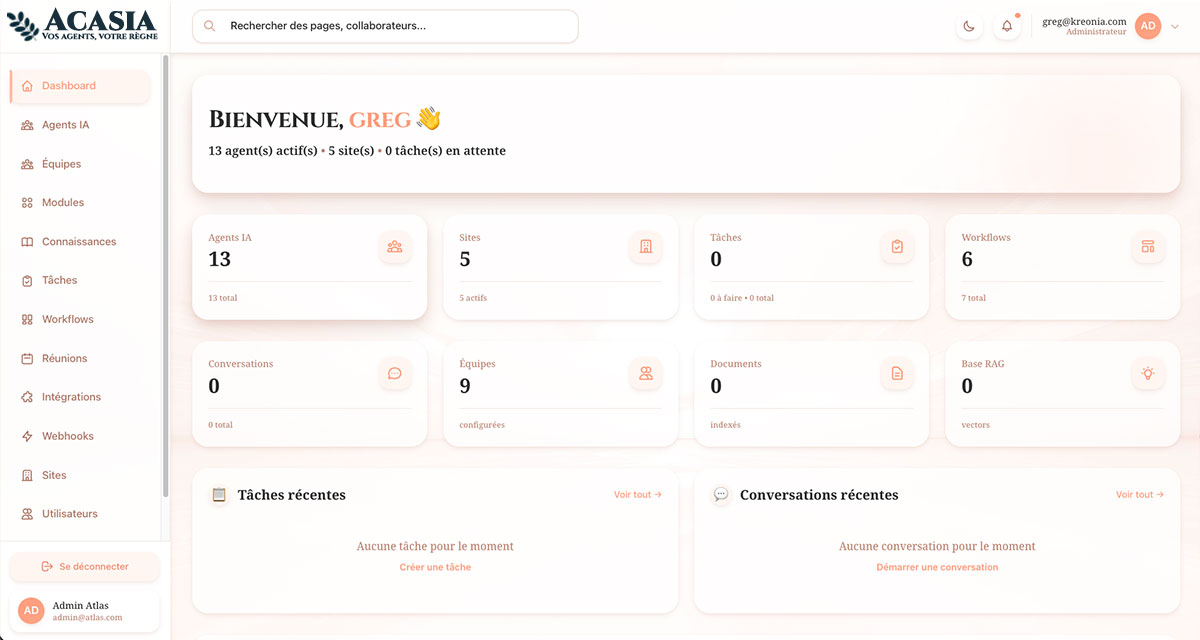Click the search bar to search collaborators
1200x640 pixels.
tap(384, 26)
